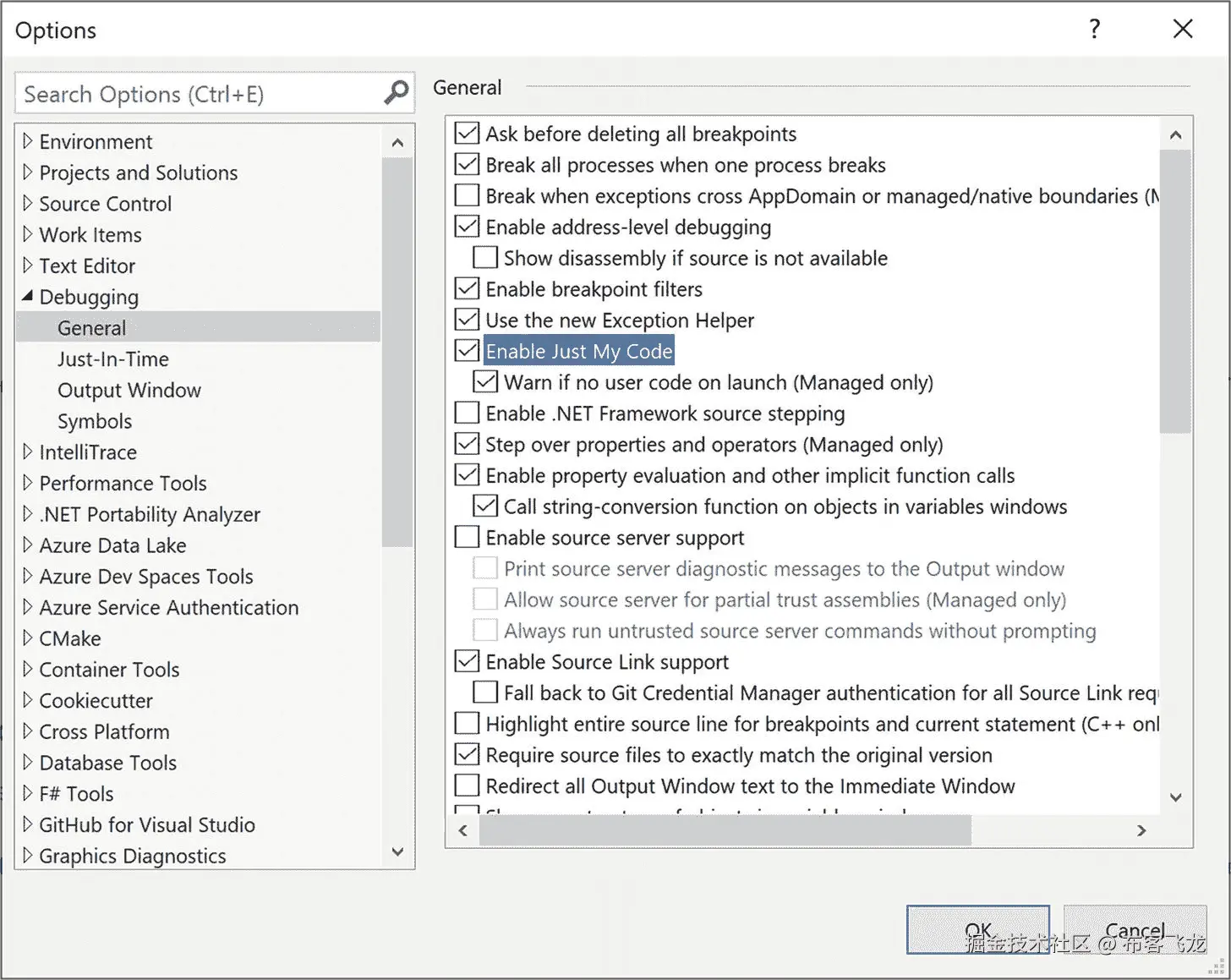The width and height of the screenshot is (1231, 980).
Task: Click tree panel scroll down arrow
Action: click(x=397, y=851)
